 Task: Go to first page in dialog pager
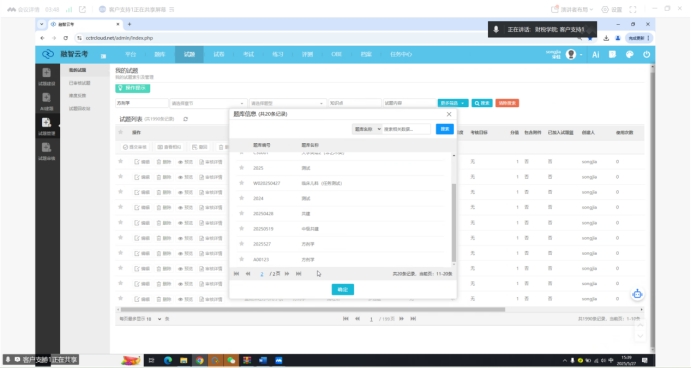pos(237,274)
